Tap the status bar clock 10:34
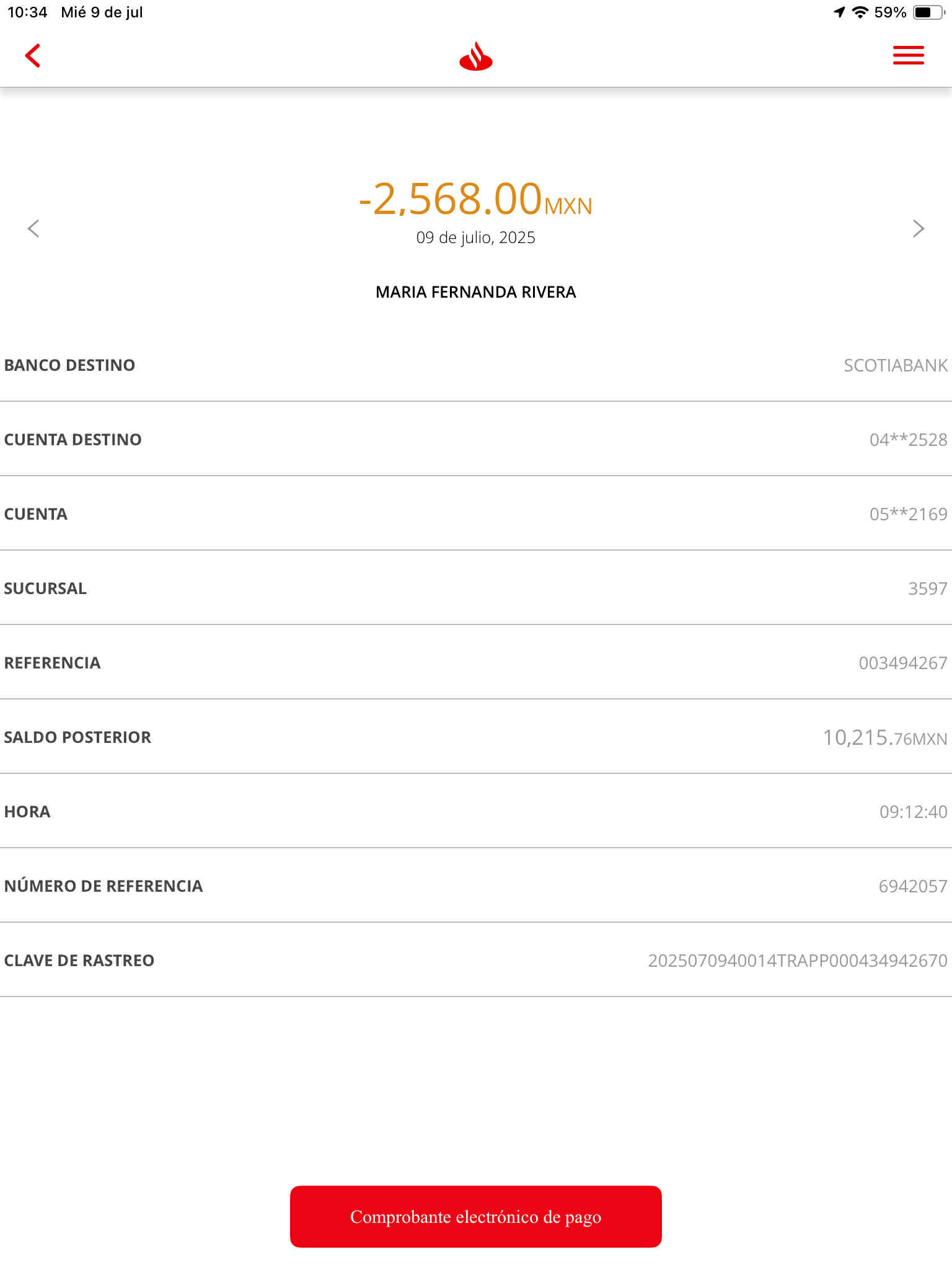 (27, 12)
